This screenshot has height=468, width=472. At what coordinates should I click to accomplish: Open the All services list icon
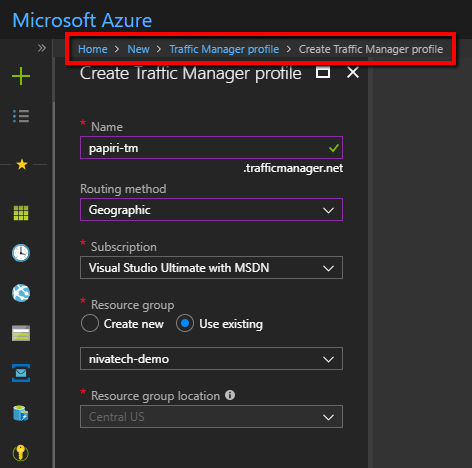pyautogui.click(x=21, y=116)
